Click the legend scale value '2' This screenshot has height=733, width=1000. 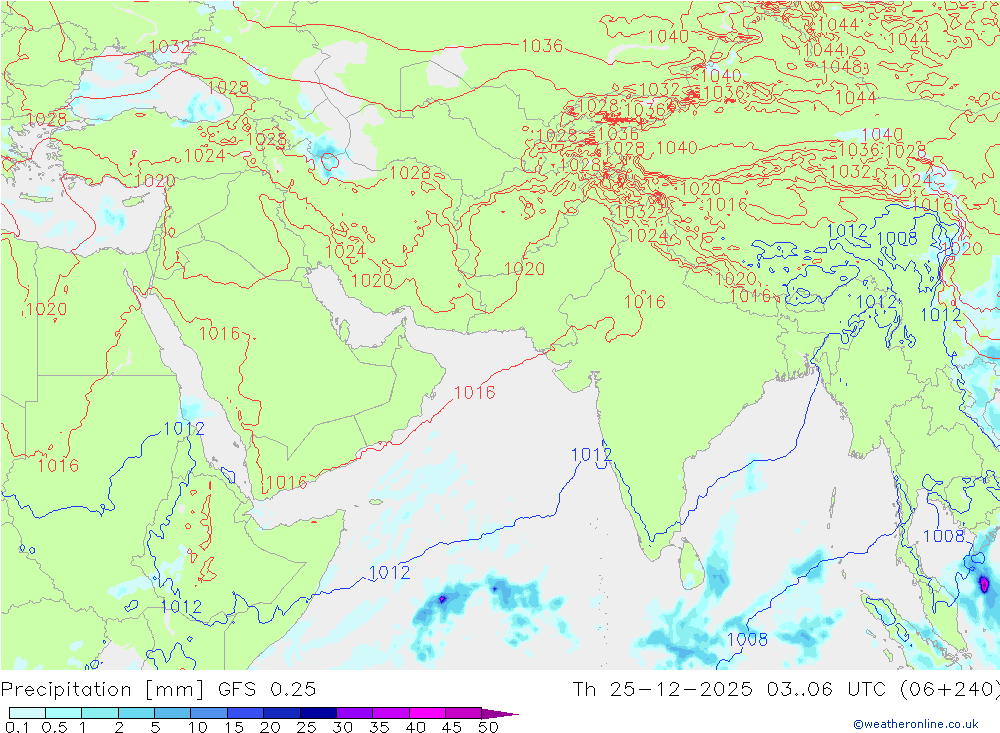[119, 727]
